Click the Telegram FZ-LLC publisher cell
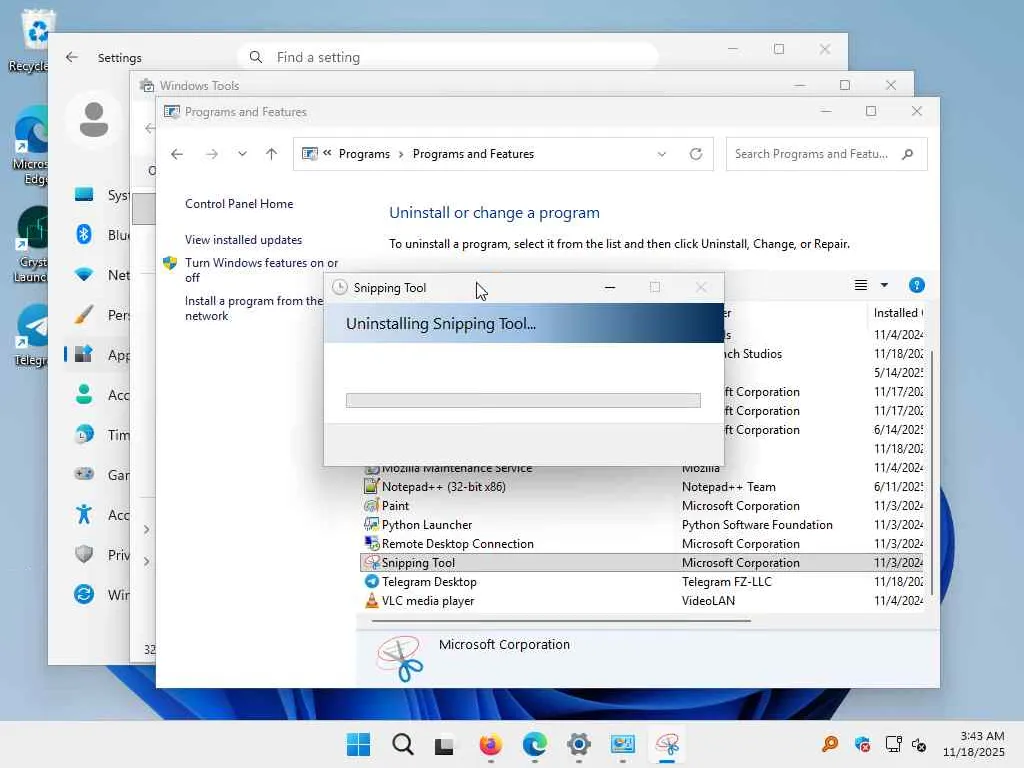Image resolution: width=1024 pixels, height=768 pixels. click(x=726, y=581)
